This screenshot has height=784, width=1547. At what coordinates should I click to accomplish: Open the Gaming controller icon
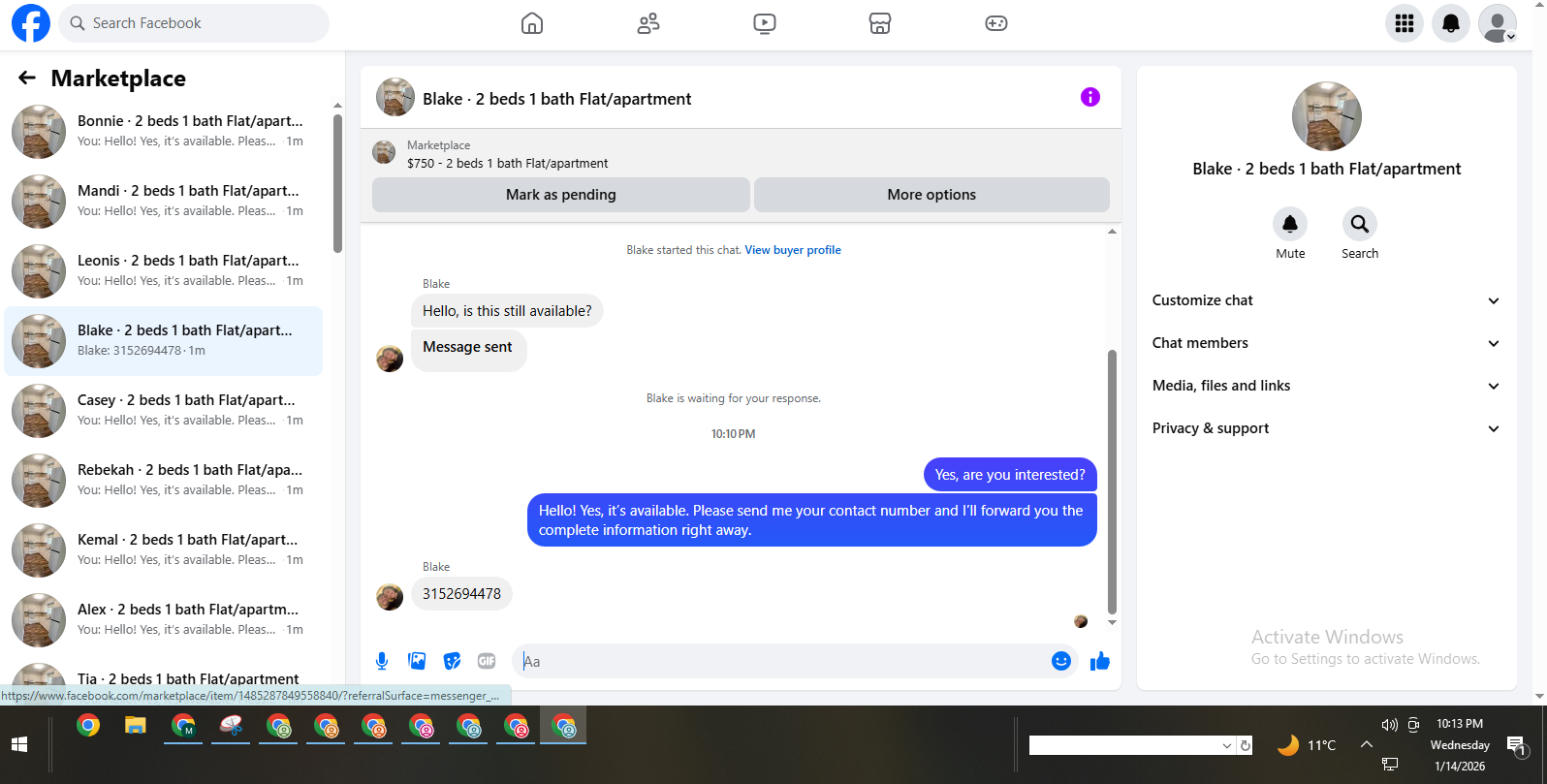click(996, 23)
